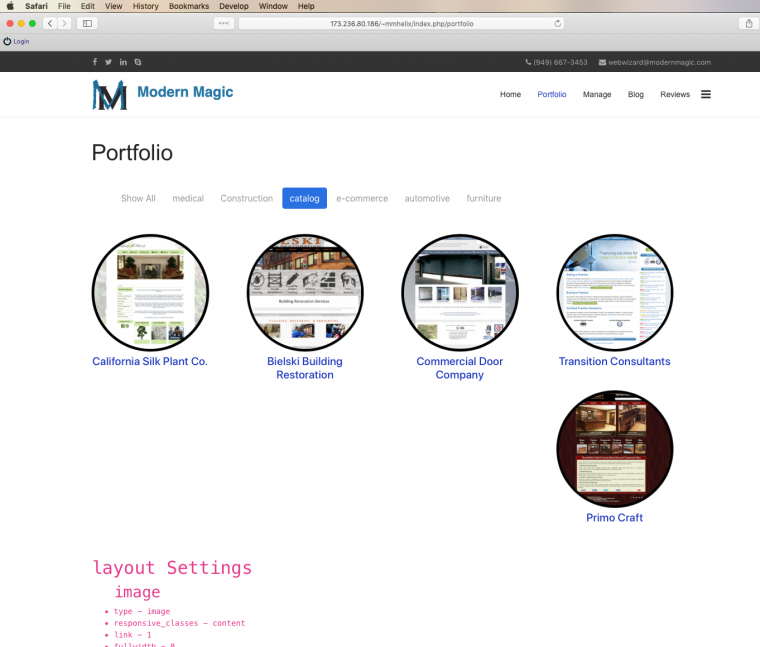760x647 pixels.
Task: Open Transition Consultants thumbnail
Action: point(615,293)
